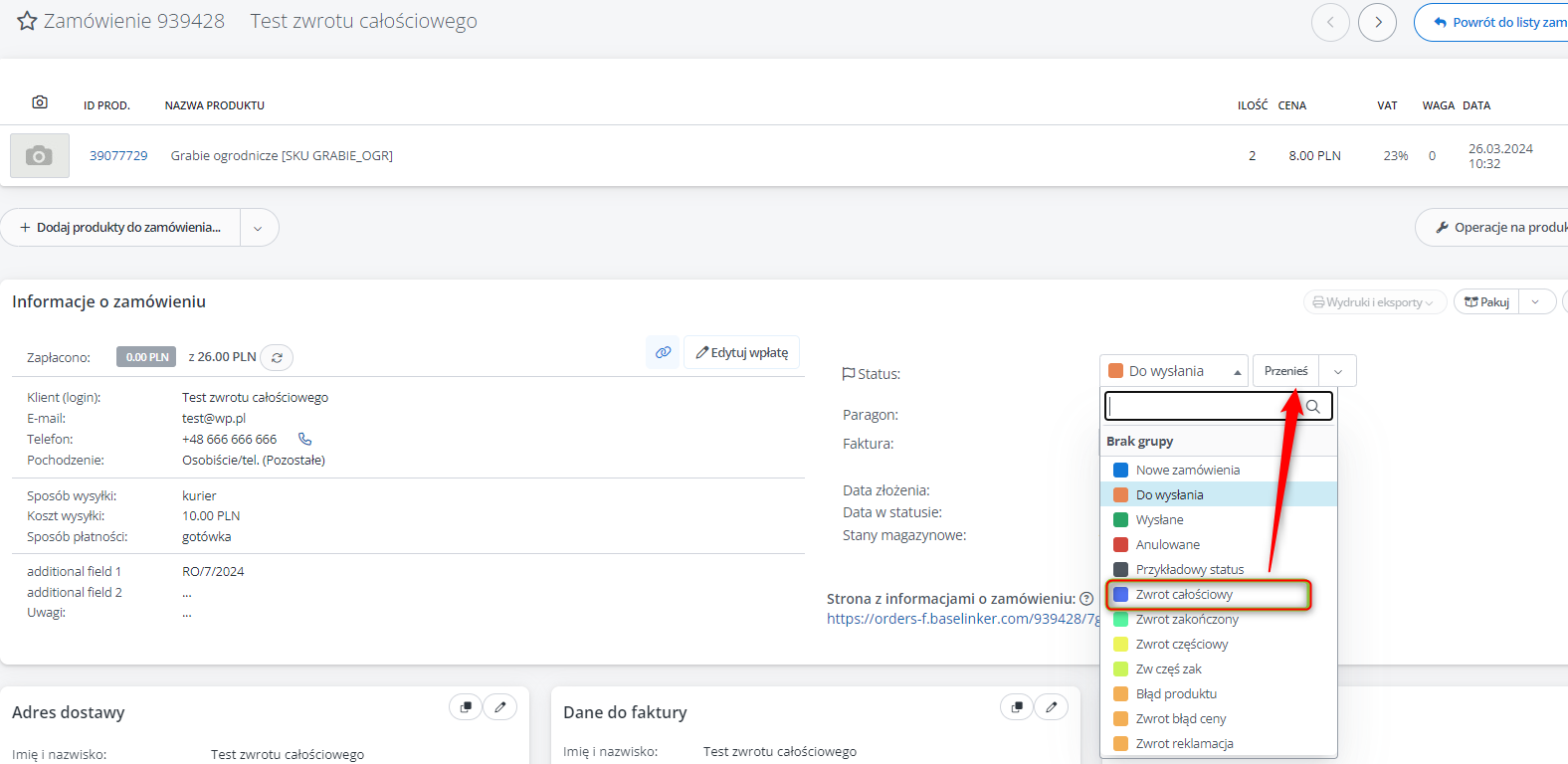Click phone call icon beside telephone number

(x=305, y=439)
